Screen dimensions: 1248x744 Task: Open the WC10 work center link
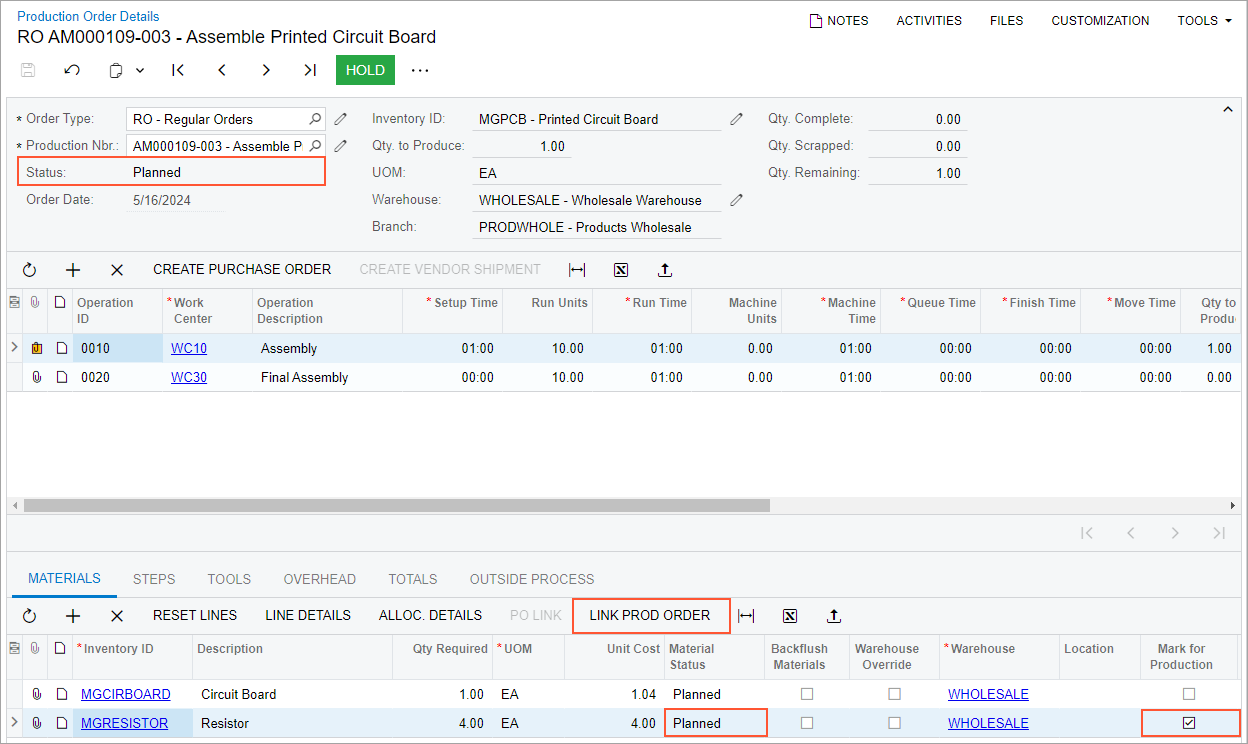tap(189, 349)
